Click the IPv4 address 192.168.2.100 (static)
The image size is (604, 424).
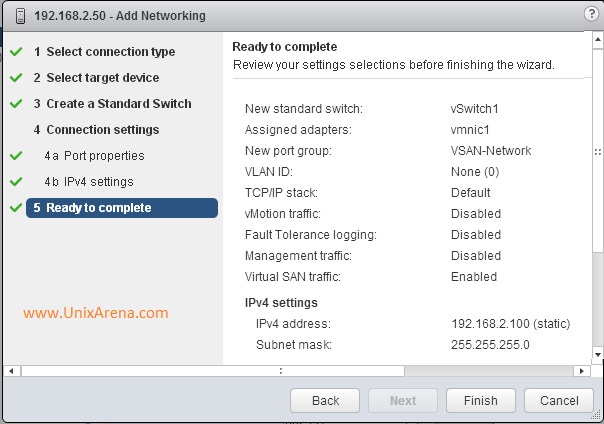pos(510,323)
